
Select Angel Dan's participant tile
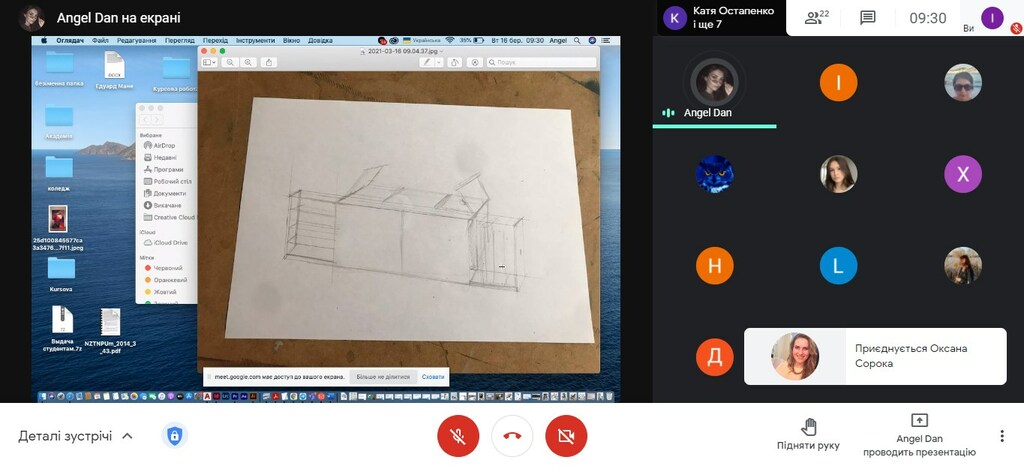click(714, 88)
